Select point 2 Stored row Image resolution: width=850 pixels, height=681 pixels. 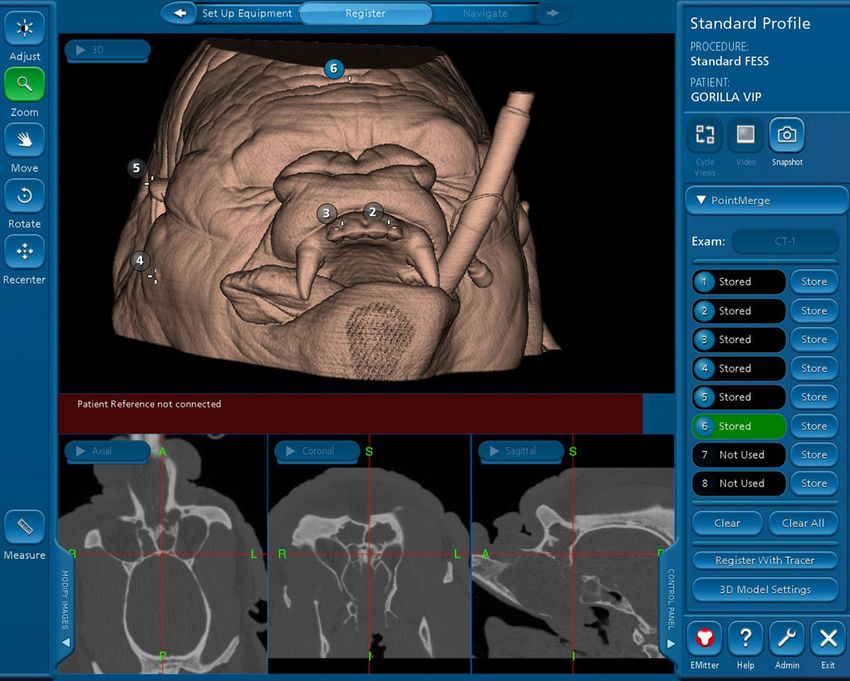point(738,311)
